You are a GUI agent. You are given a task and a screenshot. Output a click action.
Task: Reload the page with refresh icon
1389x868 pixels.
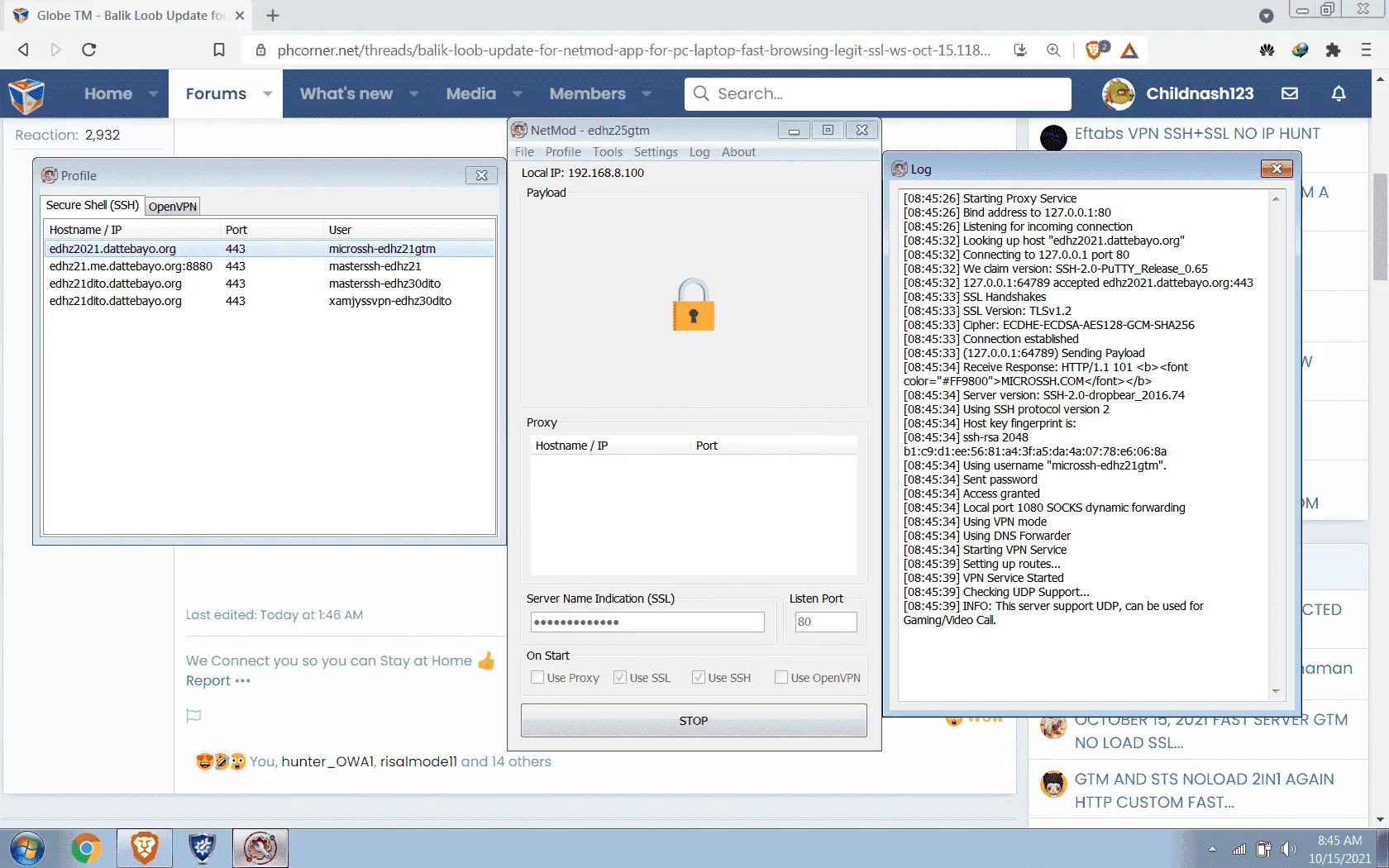[x=89, y=50]
